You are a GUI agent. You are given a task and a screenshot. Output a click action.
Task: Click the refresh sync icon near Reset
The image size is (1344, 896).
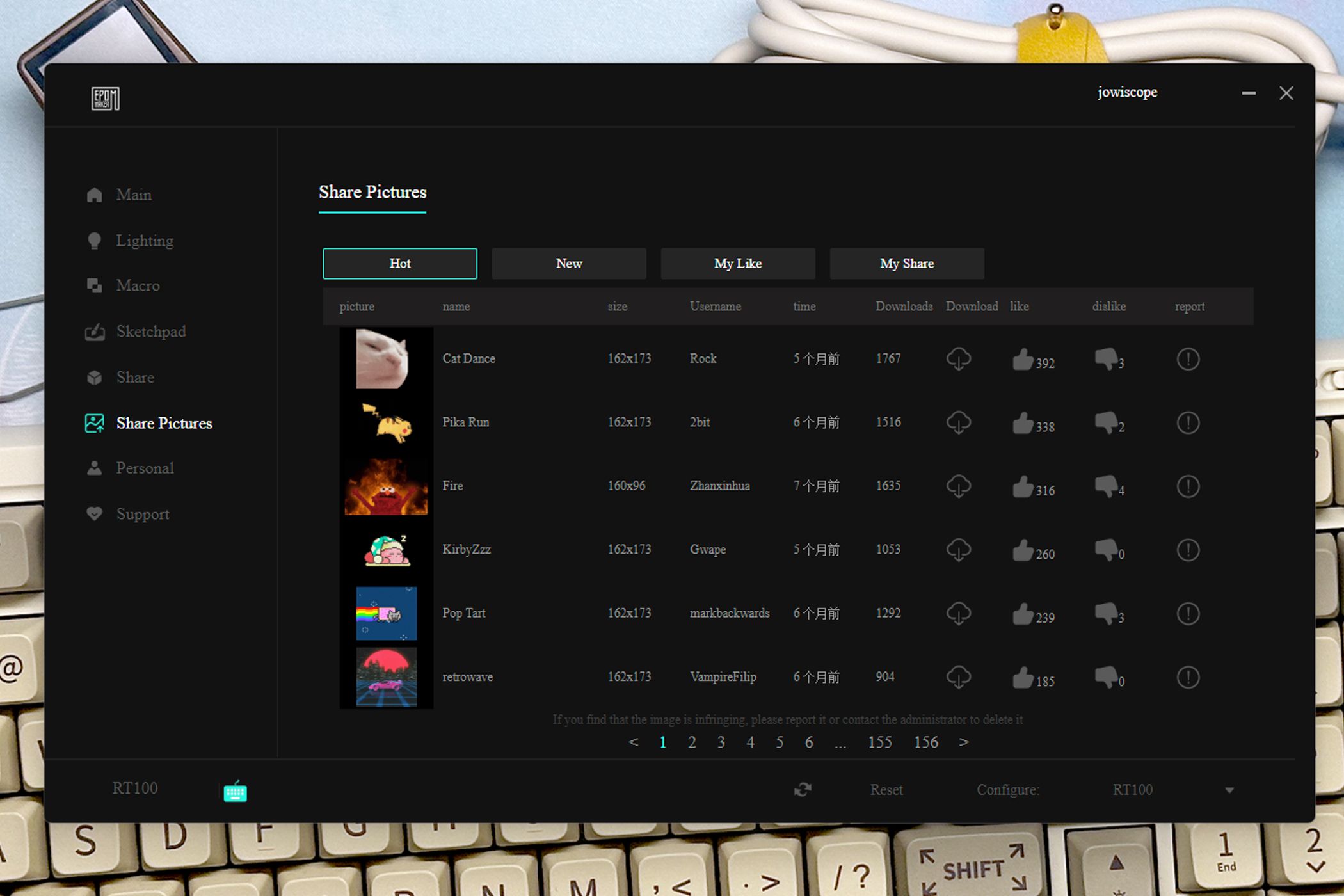coord(803,790)
